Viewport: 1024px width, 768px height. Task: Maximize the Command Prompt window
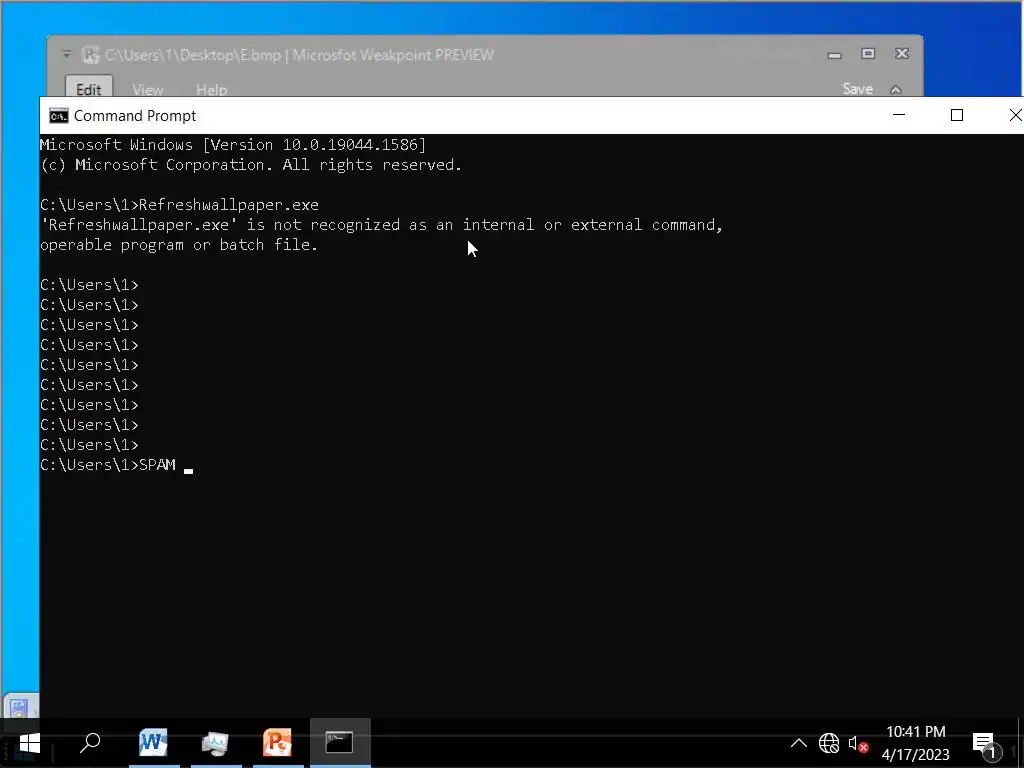(x=957, y=115)
